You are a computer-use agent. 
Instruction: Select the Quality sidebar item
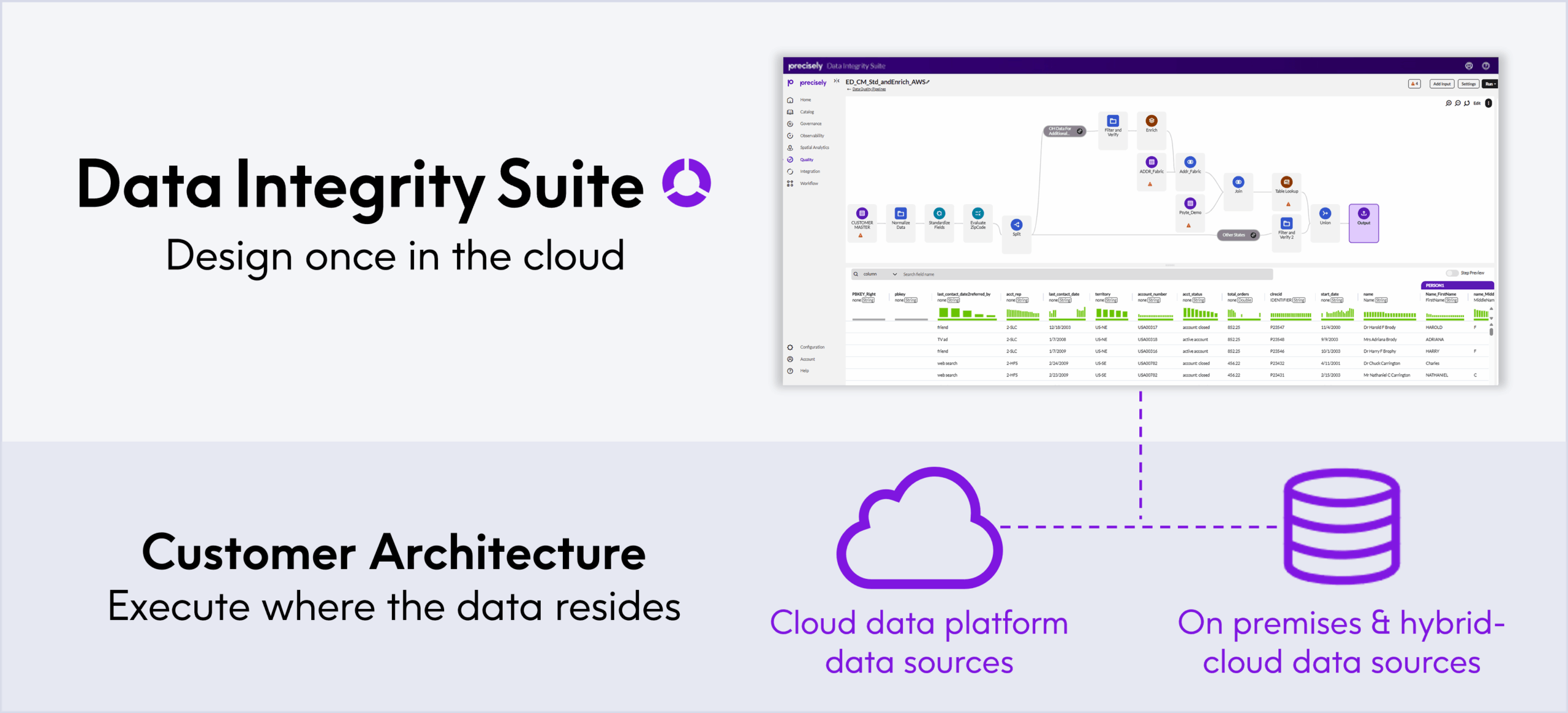(x=801, y=160)
